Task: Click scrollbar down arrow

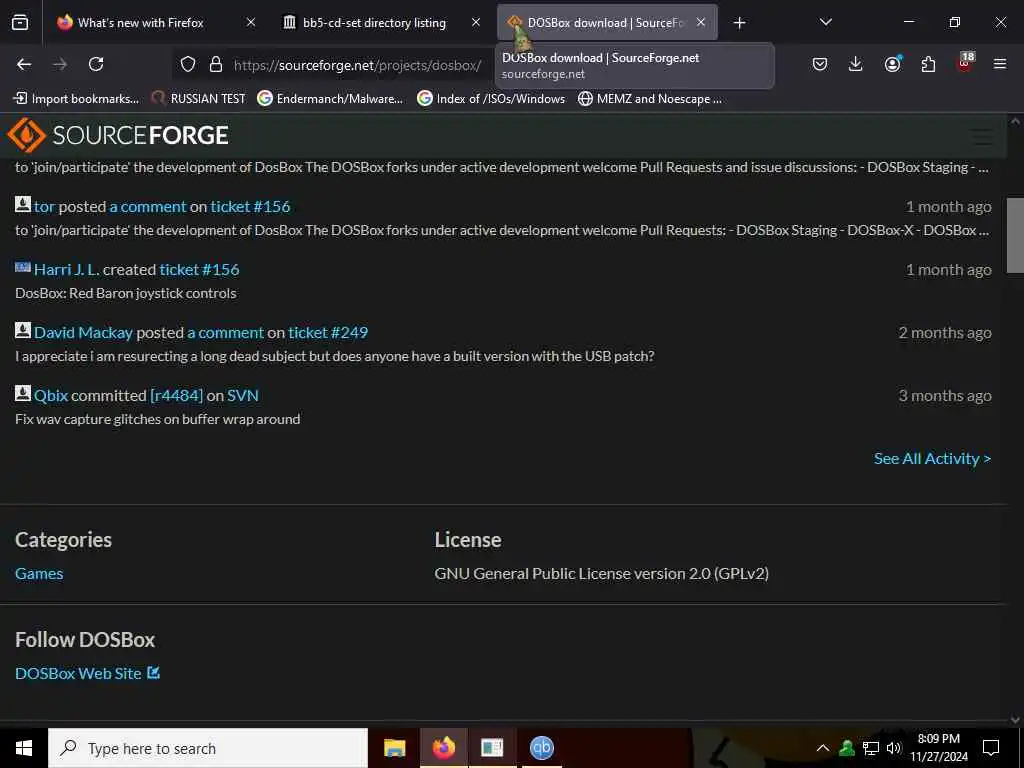Action: pos(1015,719)
